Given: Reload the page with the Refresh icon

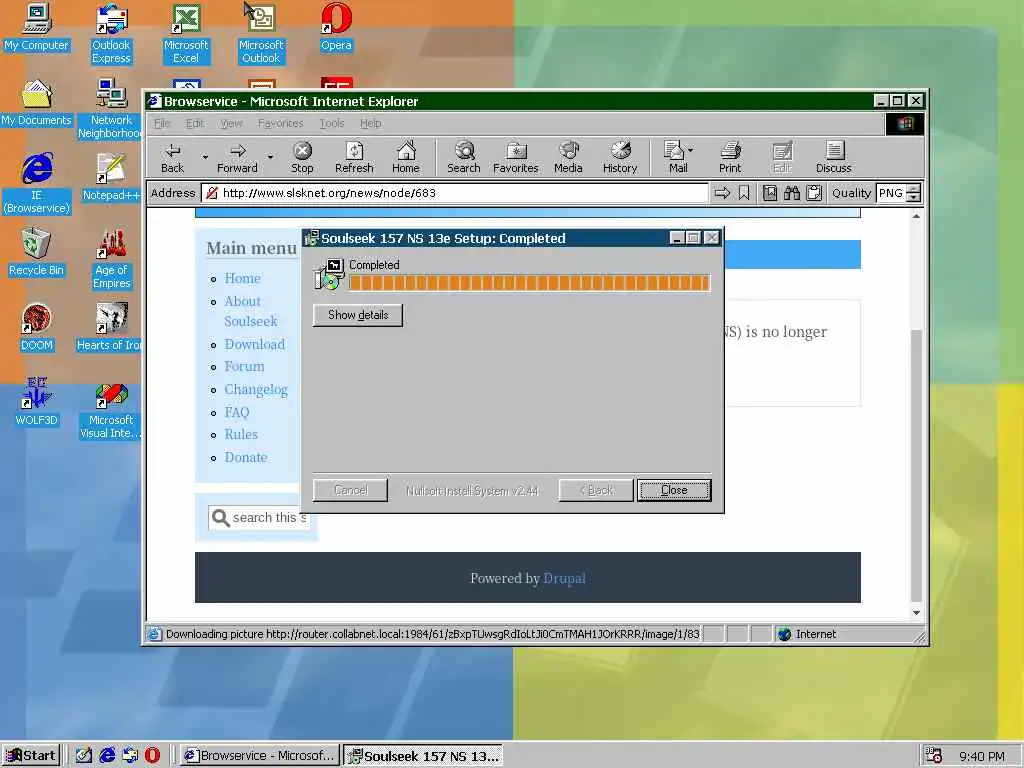Looking at the screenshot, I should pos(354,158).
